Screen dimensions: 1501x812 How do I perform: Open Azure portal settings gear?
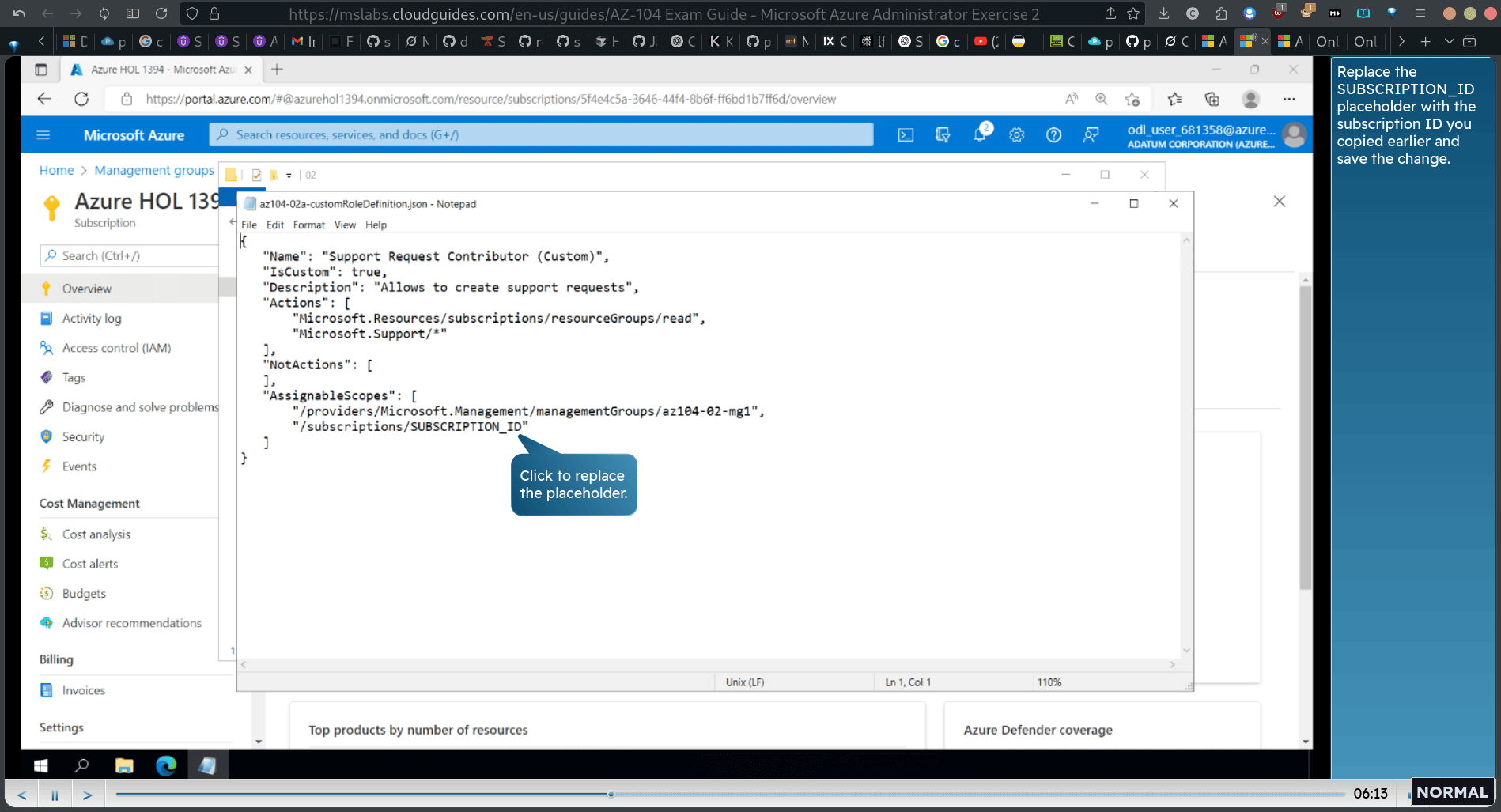pyautogui.click(x=1017, y=135)
